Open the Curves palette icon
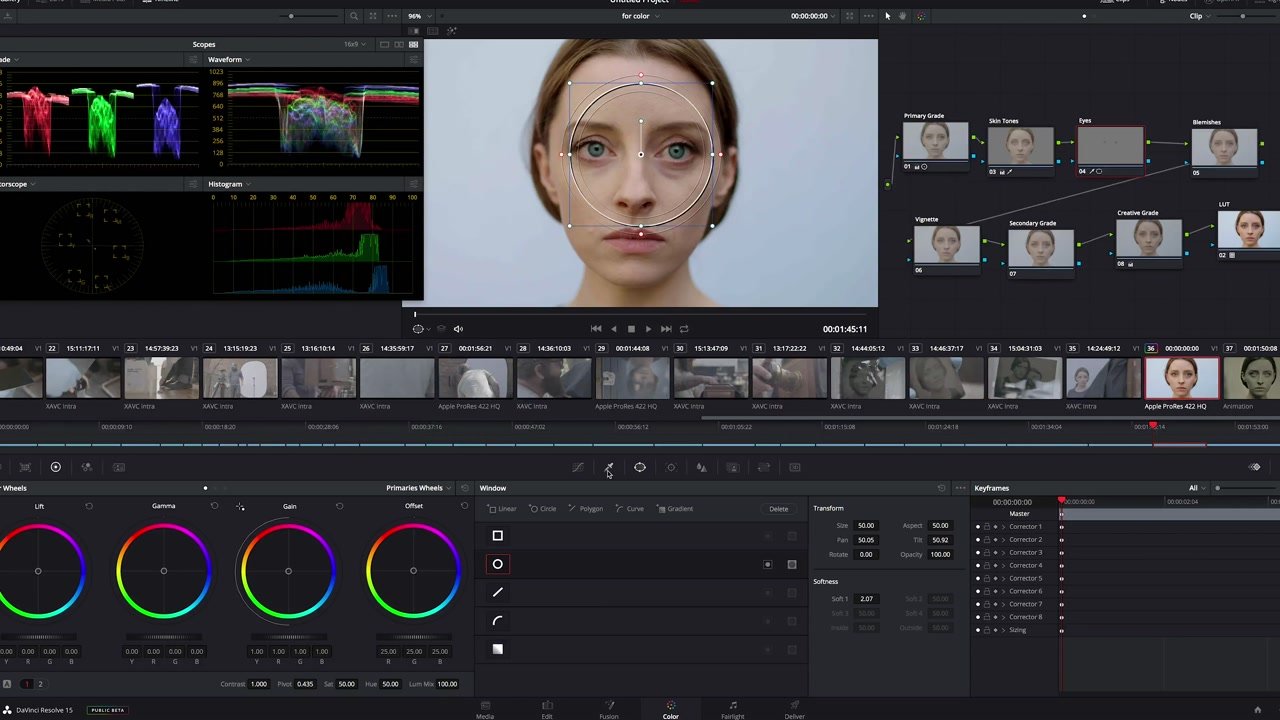Screen dimensions: 1280x720 (578, 467)
